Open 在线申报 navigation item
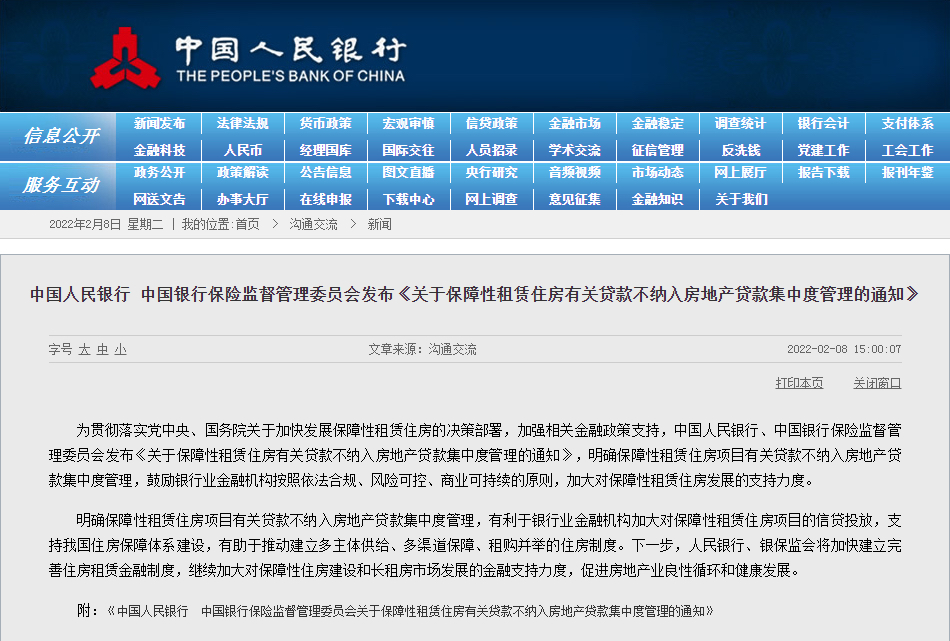The width and height of the screenshot is (950, 641). 325,199
